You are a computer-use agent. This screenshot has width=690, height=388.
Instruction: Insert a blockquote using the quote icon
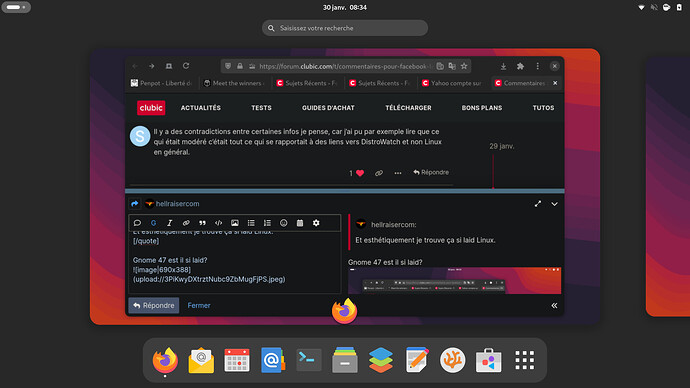coord(202,223)
